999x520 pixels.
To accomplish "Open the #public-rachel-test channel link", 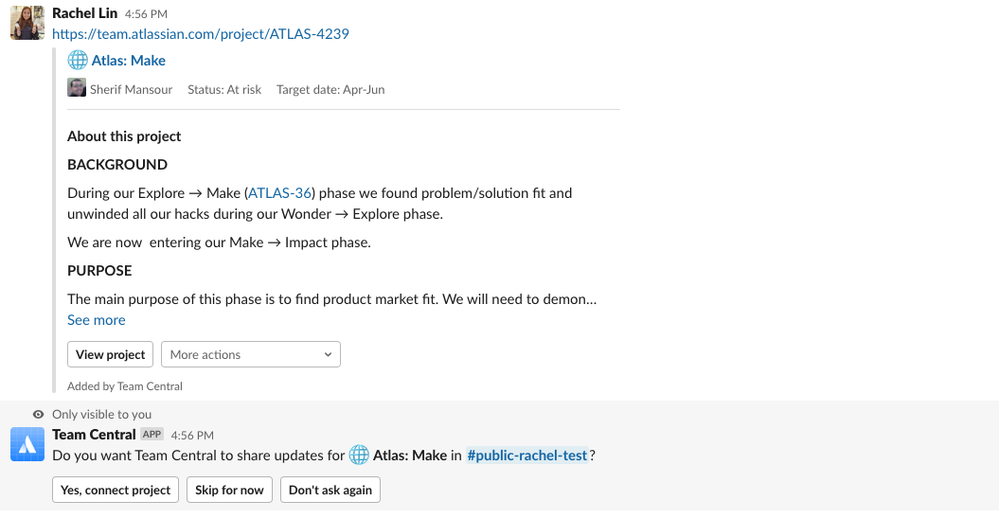I will (x=527, y=455).
